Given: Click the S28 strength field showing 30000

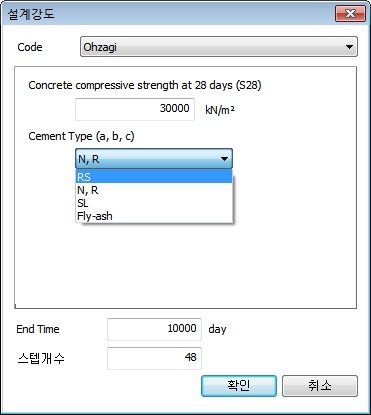Looking at the screenshot, I should 135,109.
